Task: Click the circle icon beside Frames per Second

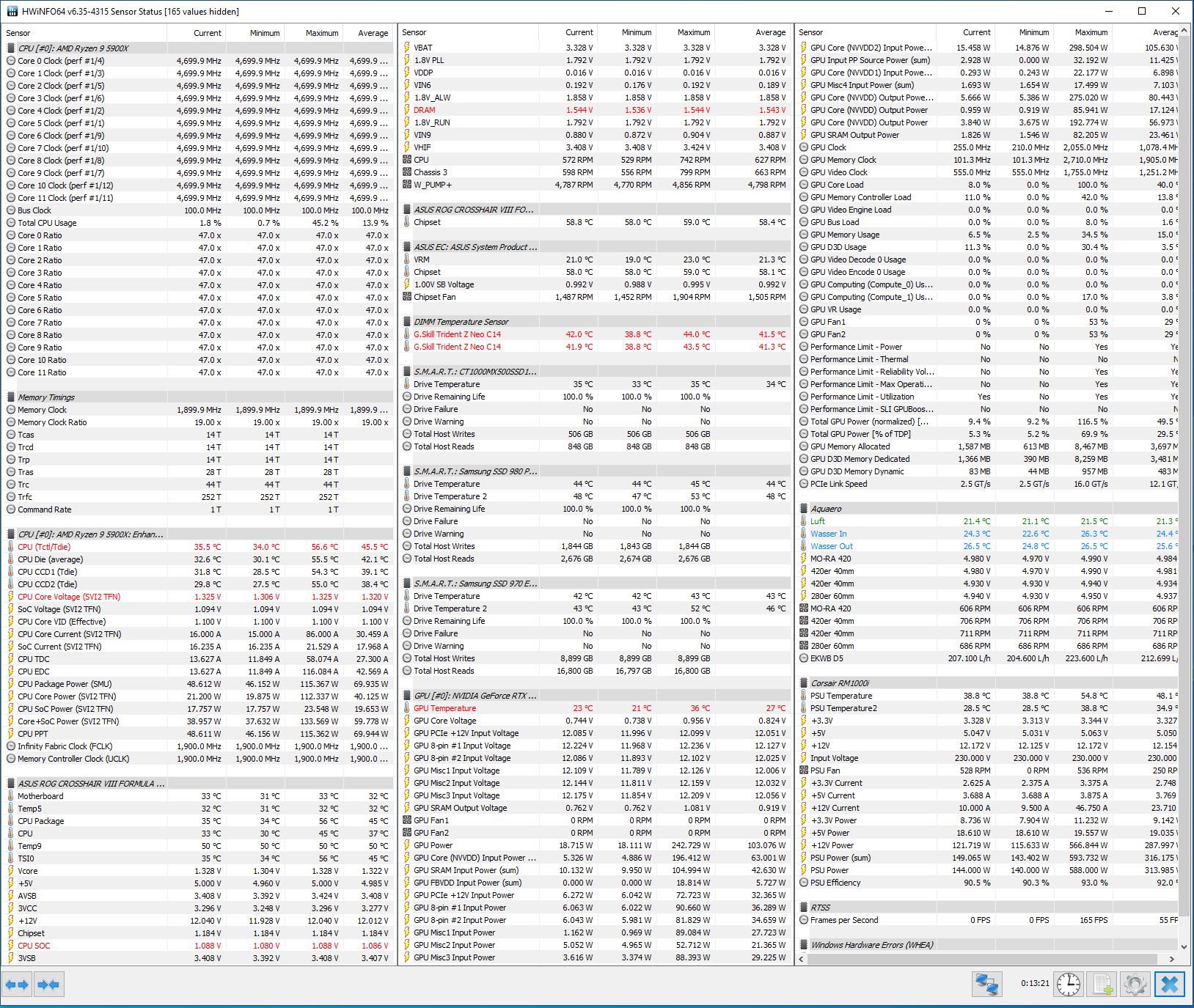Action: point(804,920)
